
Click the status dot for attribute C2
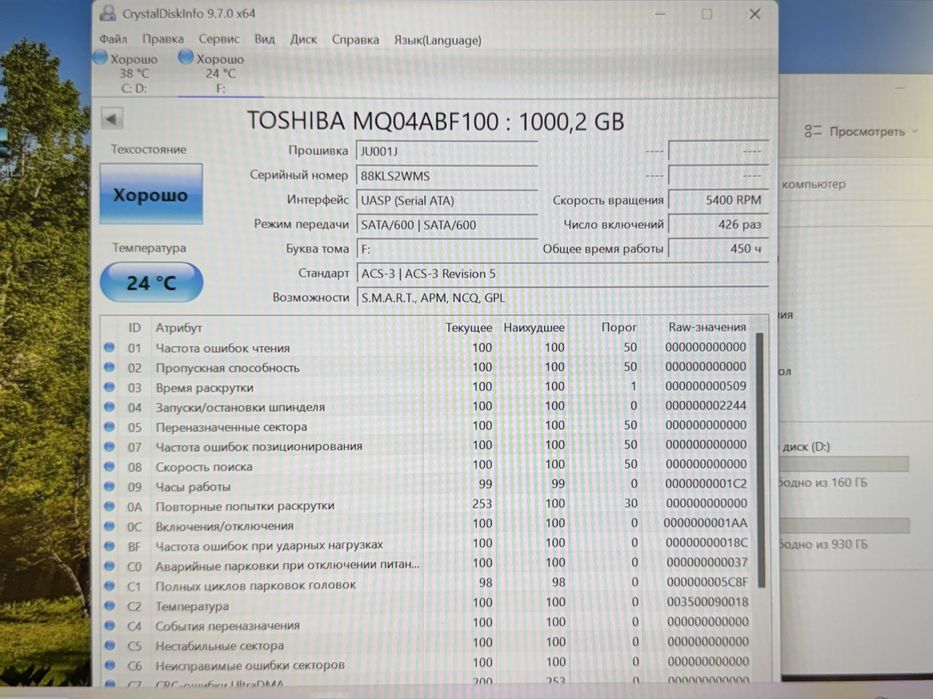point(109,606)
